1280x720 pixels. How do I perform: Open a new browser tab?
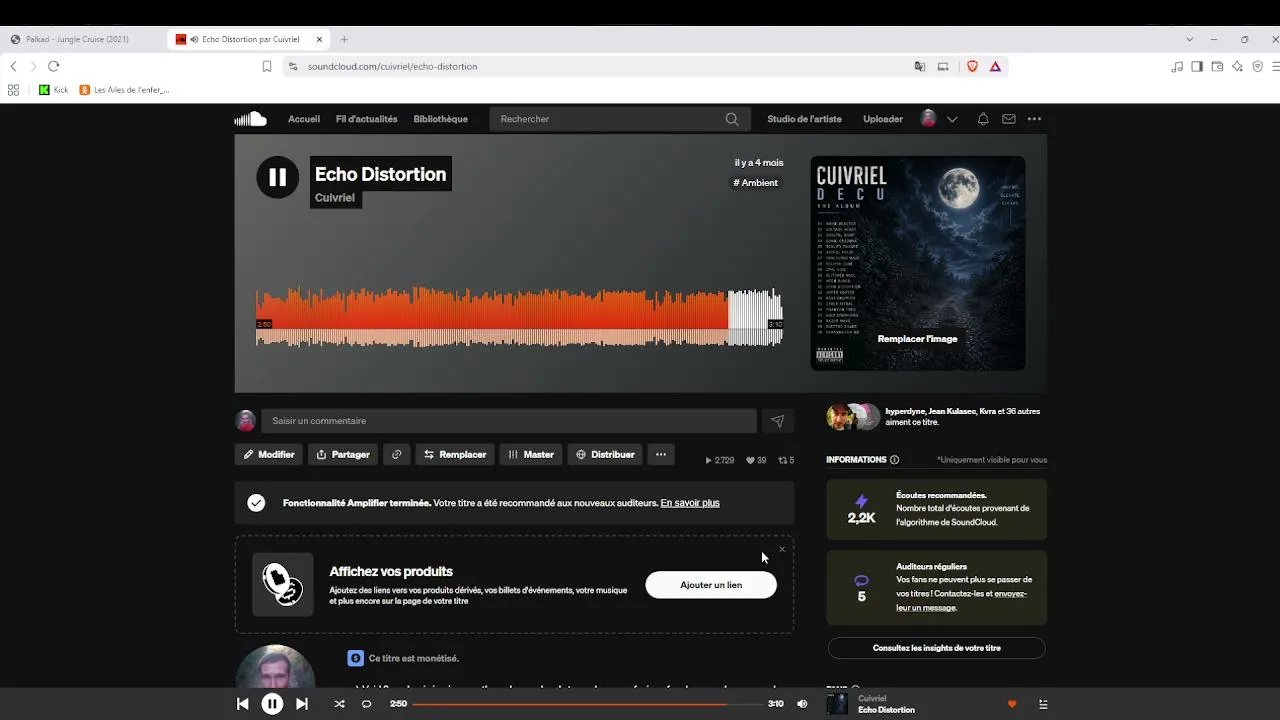(344, 40)
